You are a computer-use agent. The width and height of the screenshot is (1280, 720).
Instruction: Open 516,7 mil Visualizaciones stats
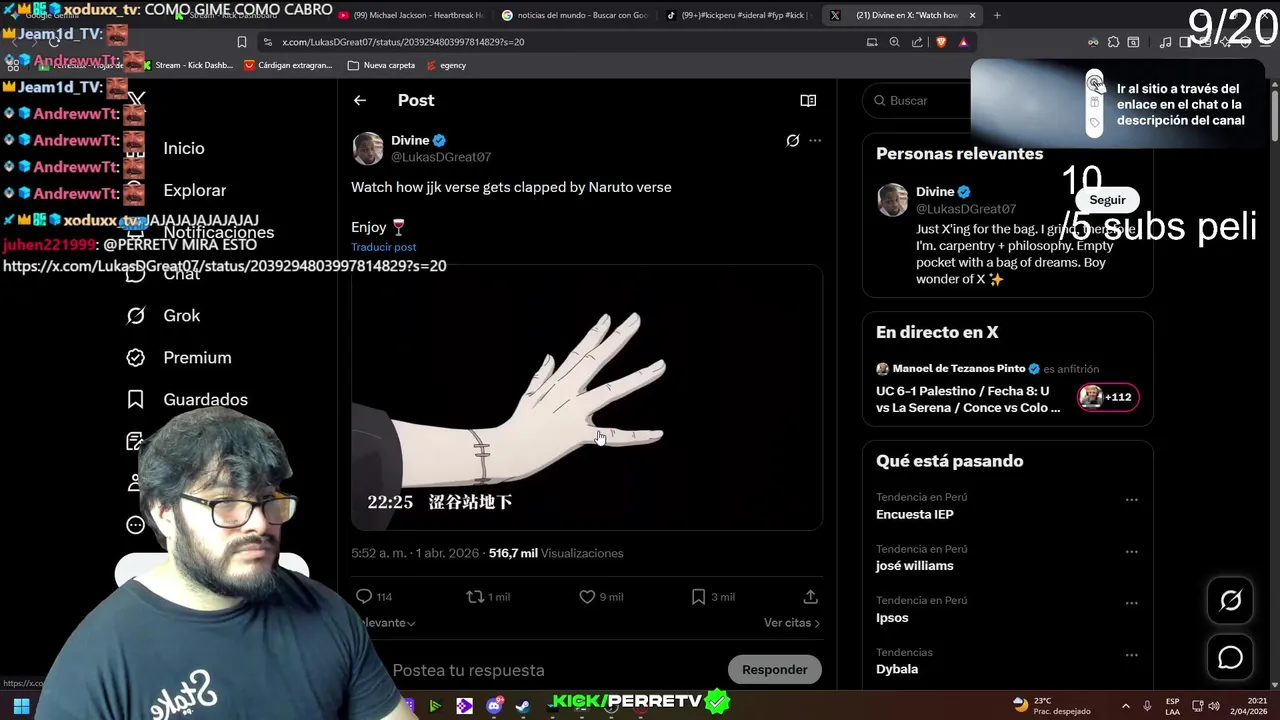pyautogui.click(x=556, y=553)
